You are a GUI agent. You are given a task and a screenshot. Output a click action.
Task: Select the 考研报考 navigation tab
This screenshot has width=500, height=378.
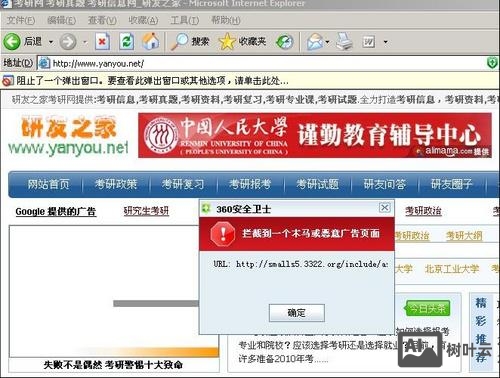[250, 184]
